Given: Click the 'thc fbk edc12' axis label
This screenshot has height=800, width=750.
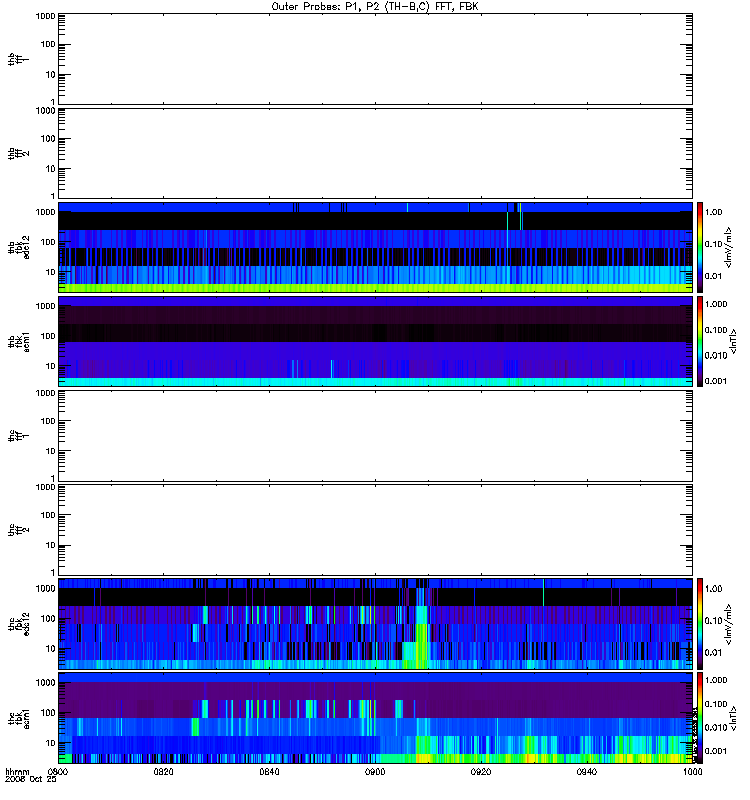Looking at the screenshot, I should coord(18,623).
